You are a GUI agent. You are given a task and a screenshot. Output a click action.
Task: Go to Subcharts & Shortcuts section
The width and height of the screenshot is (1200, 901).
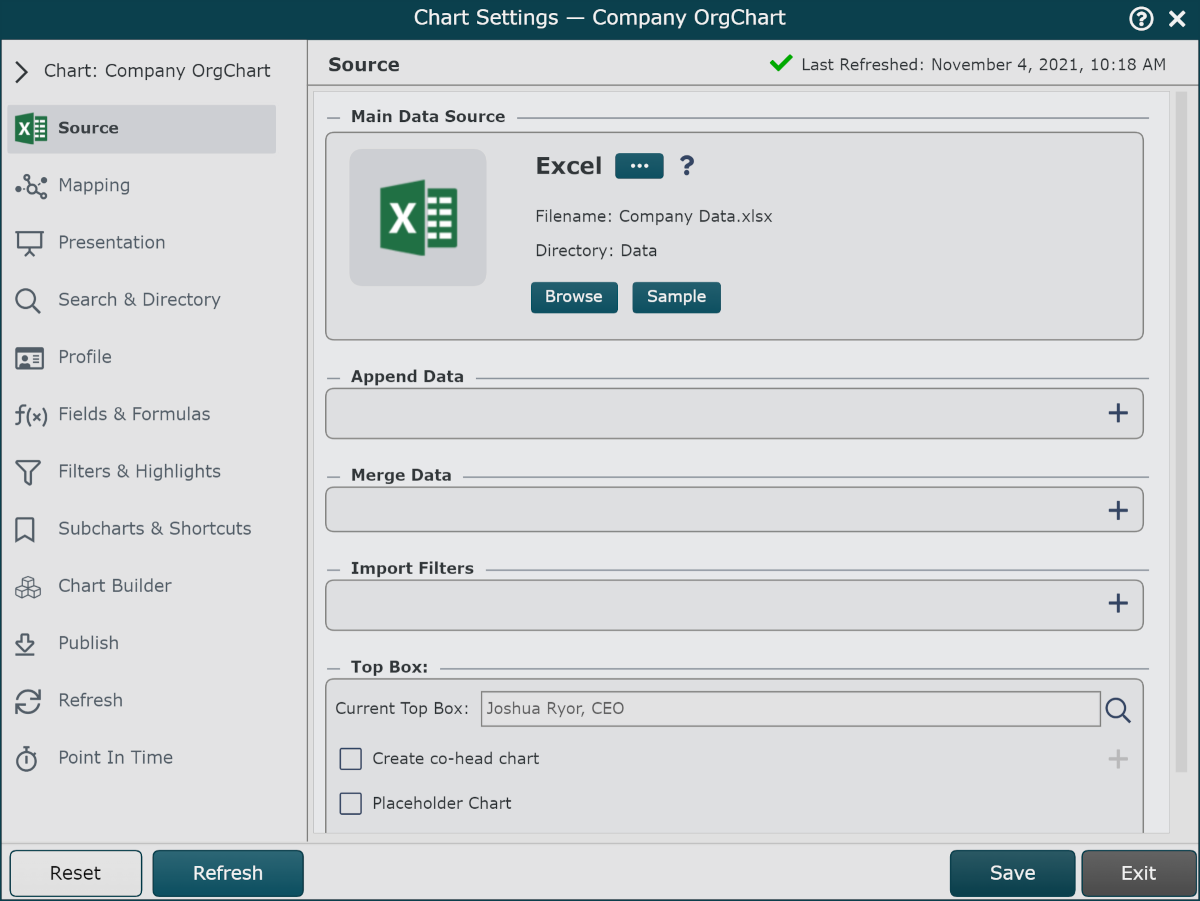(154, 529)
